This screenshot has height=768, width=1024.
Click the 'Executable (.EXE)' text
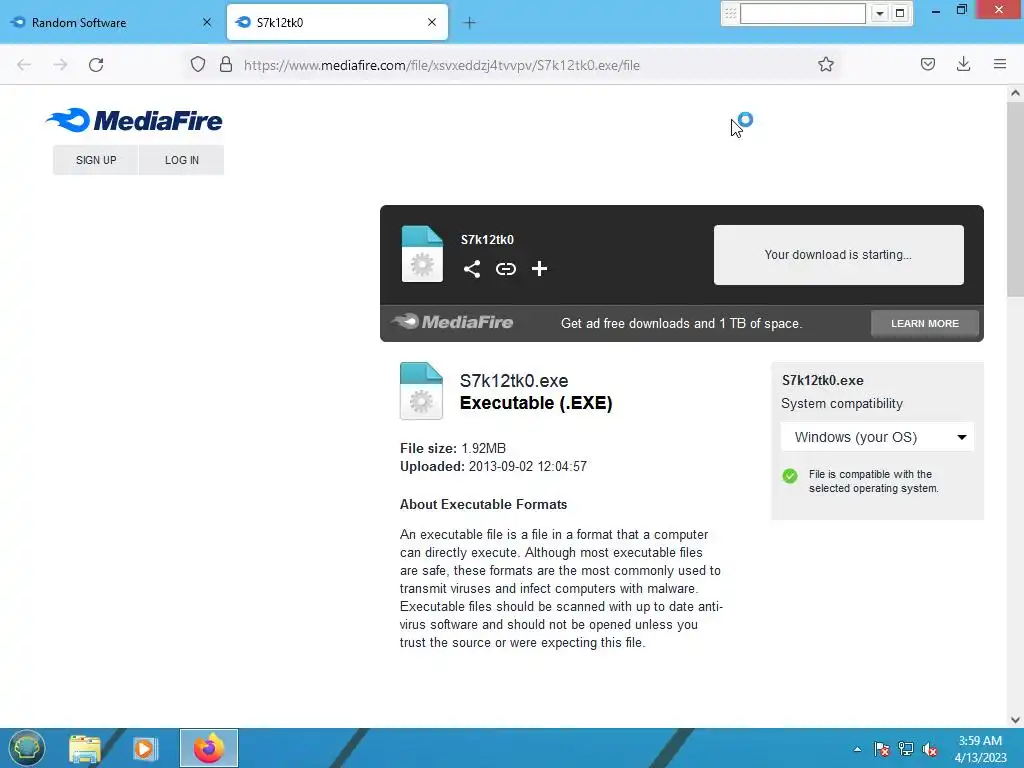point(536,403)
